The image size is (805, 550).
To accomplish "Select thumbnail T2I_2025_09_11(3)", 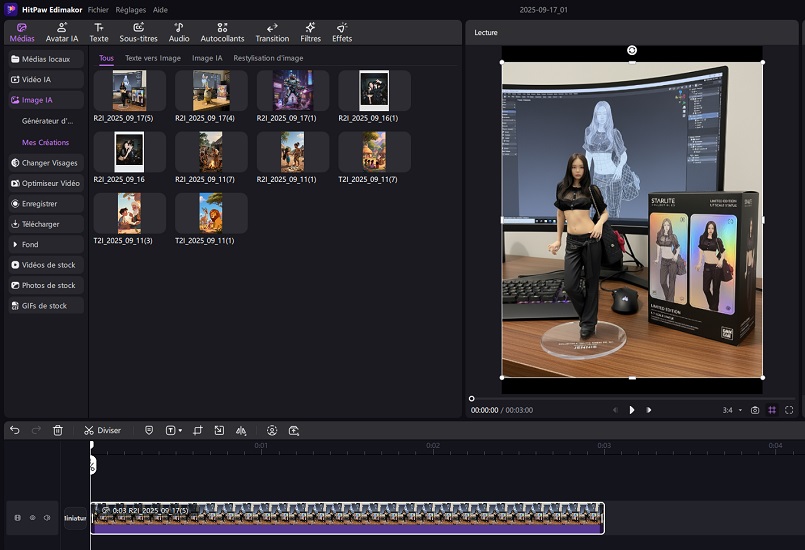I will (x=129, y=213).
